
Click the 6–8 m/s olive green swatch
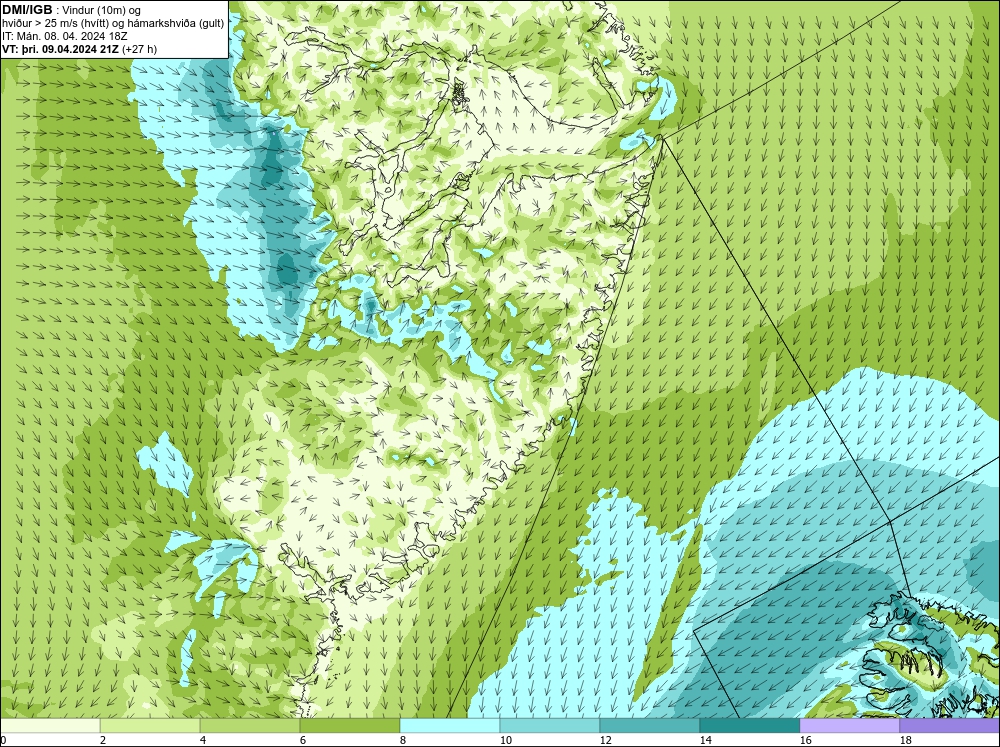(x=349, y=726)
